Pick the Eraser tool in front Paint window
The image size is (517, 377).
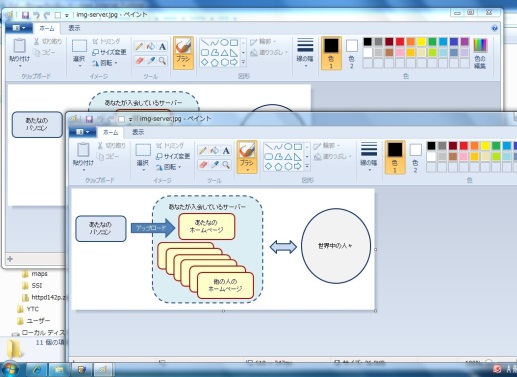point(203,165)
